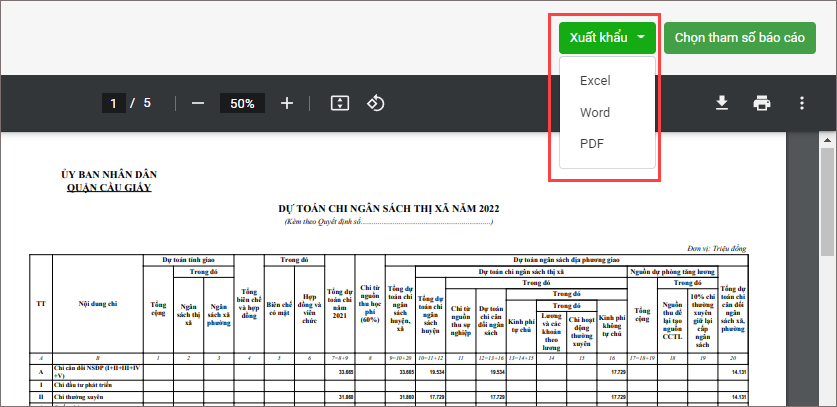This screenshot has height=407, width=837.
Task: Click the page number input field
Action: click(x=115, y=103)
